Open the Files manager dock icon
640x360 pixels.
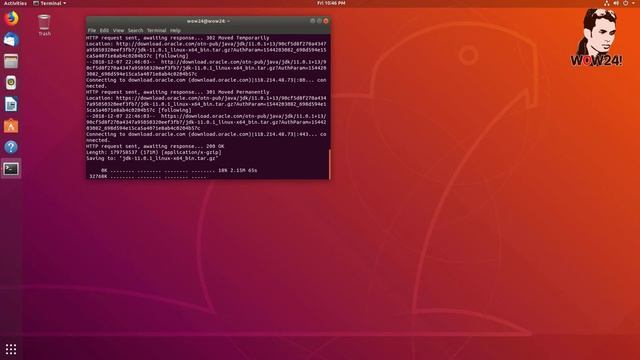point(11,62)
